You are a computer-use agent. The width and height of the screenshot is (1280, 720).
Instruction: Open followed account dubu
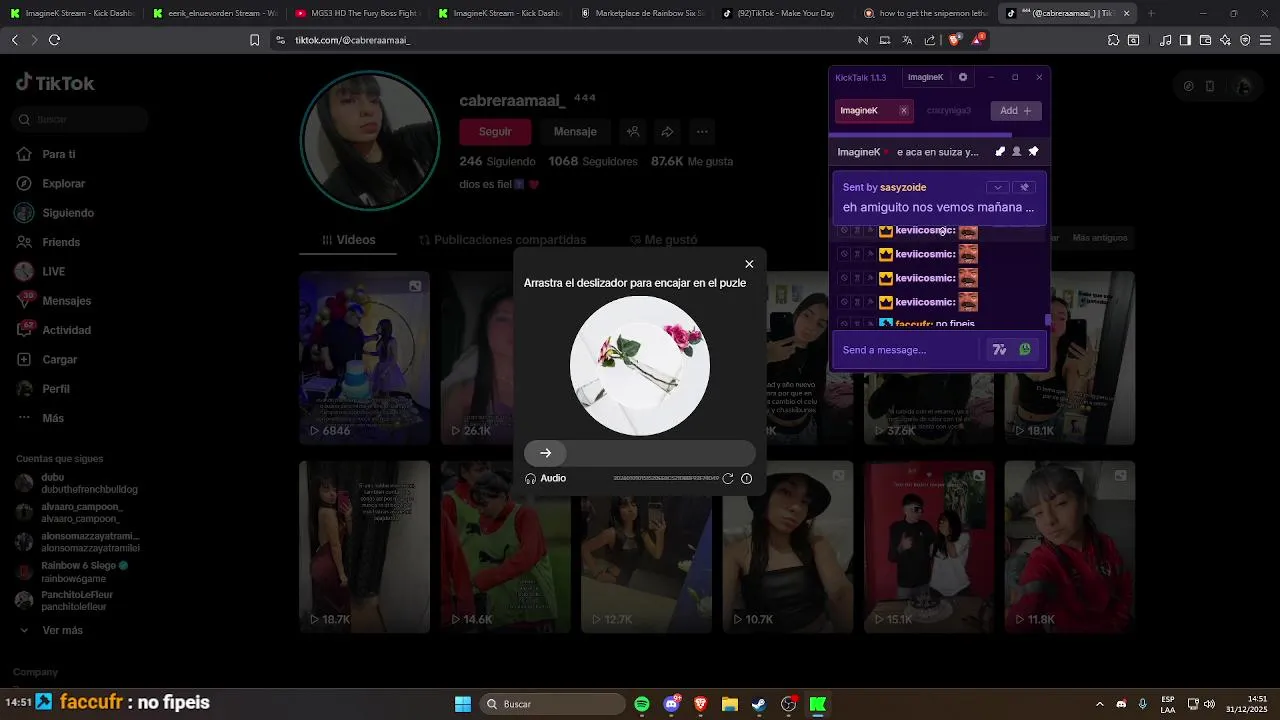click(76, 483)
